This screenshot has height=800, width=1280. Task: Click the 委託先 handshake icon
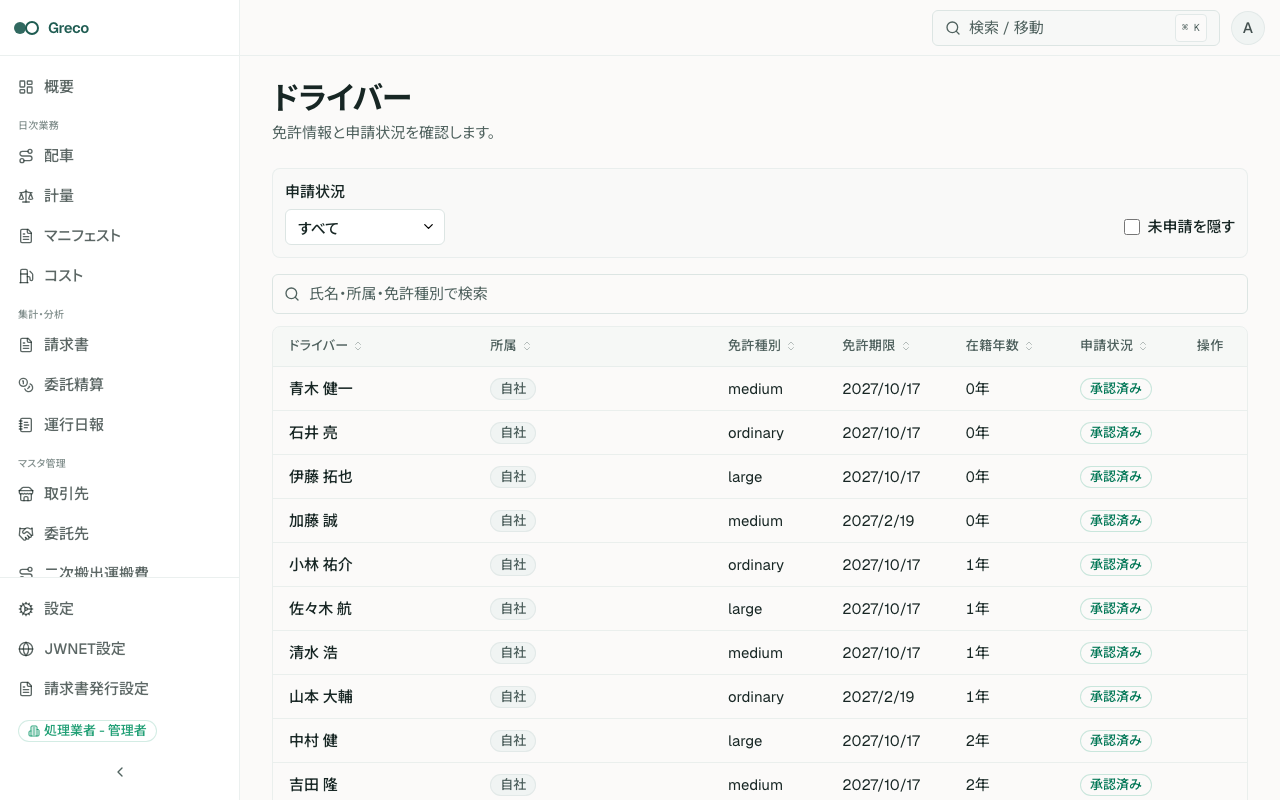click(26, 534)
